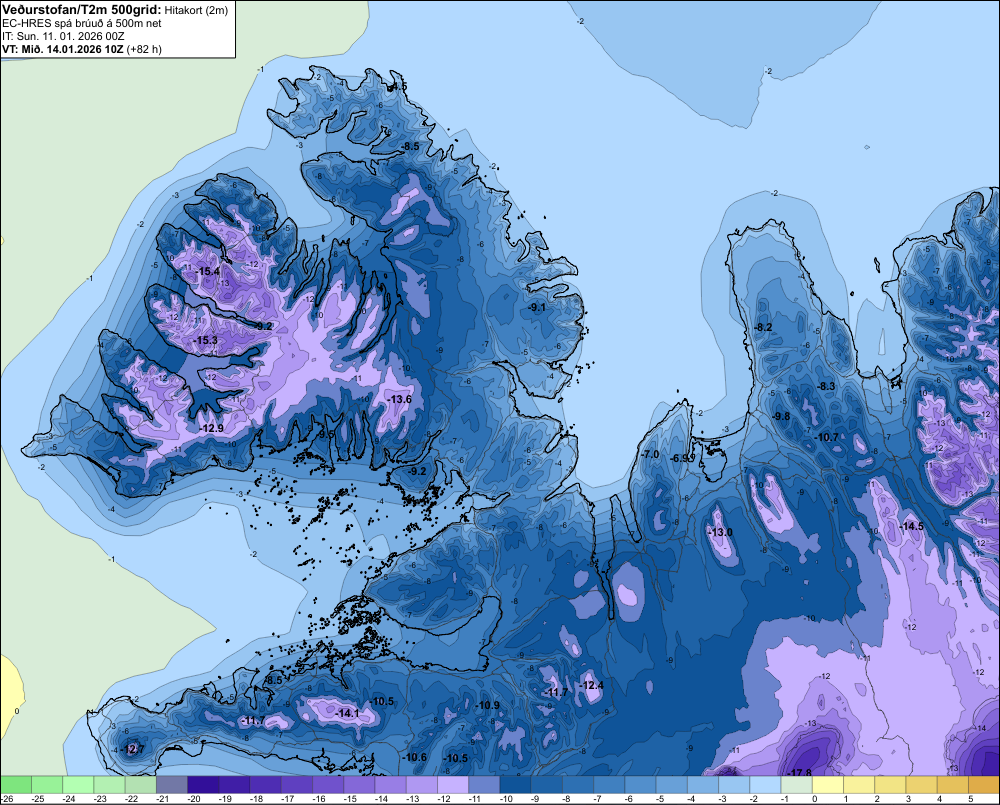
Task: Click the 'Veðurstofan/T2m 500grid:' title text
Action: pos(82,10)
